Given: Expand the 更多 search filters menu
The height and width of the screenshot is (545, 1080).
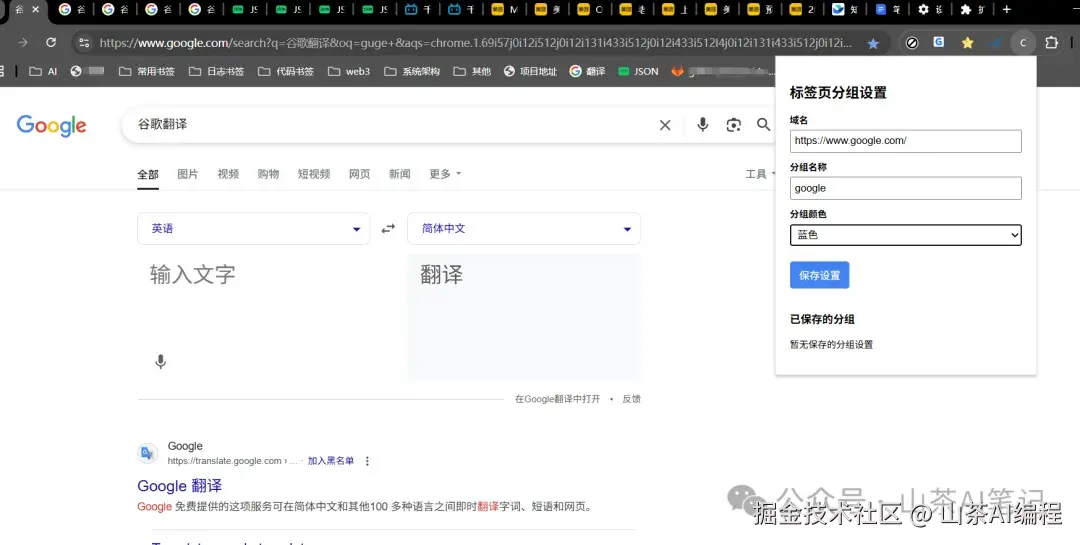Looking at the screenshot, I should pos(445,174).
